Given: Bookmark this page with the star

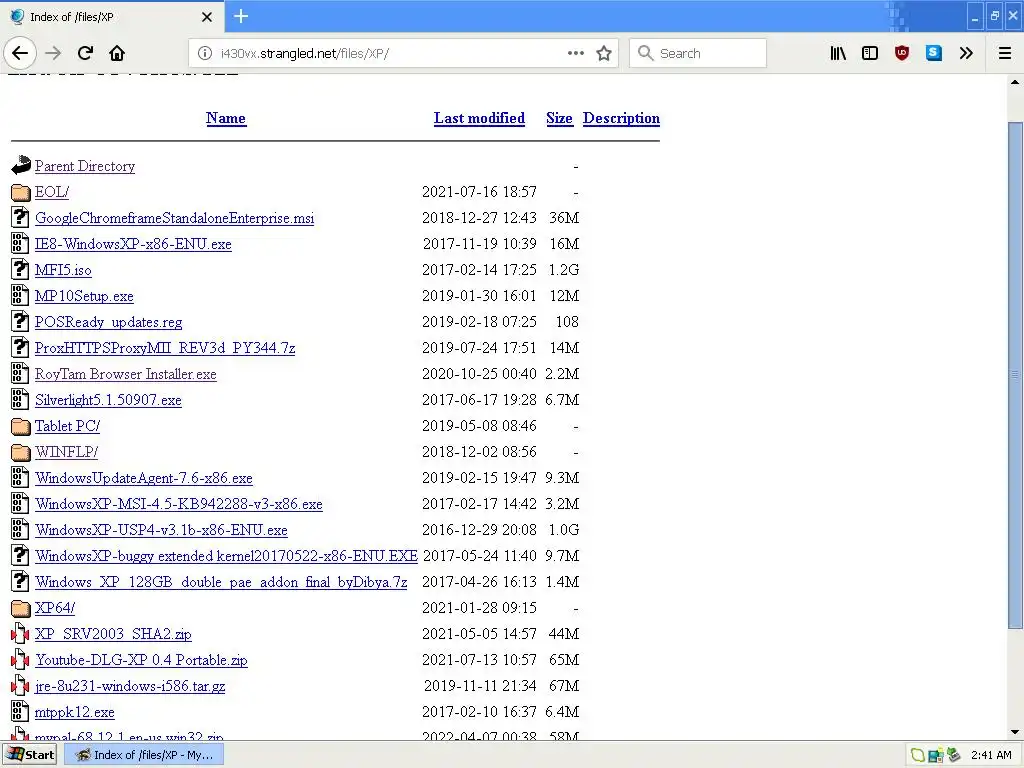Looking at the screenshot, I should (604, 53).
